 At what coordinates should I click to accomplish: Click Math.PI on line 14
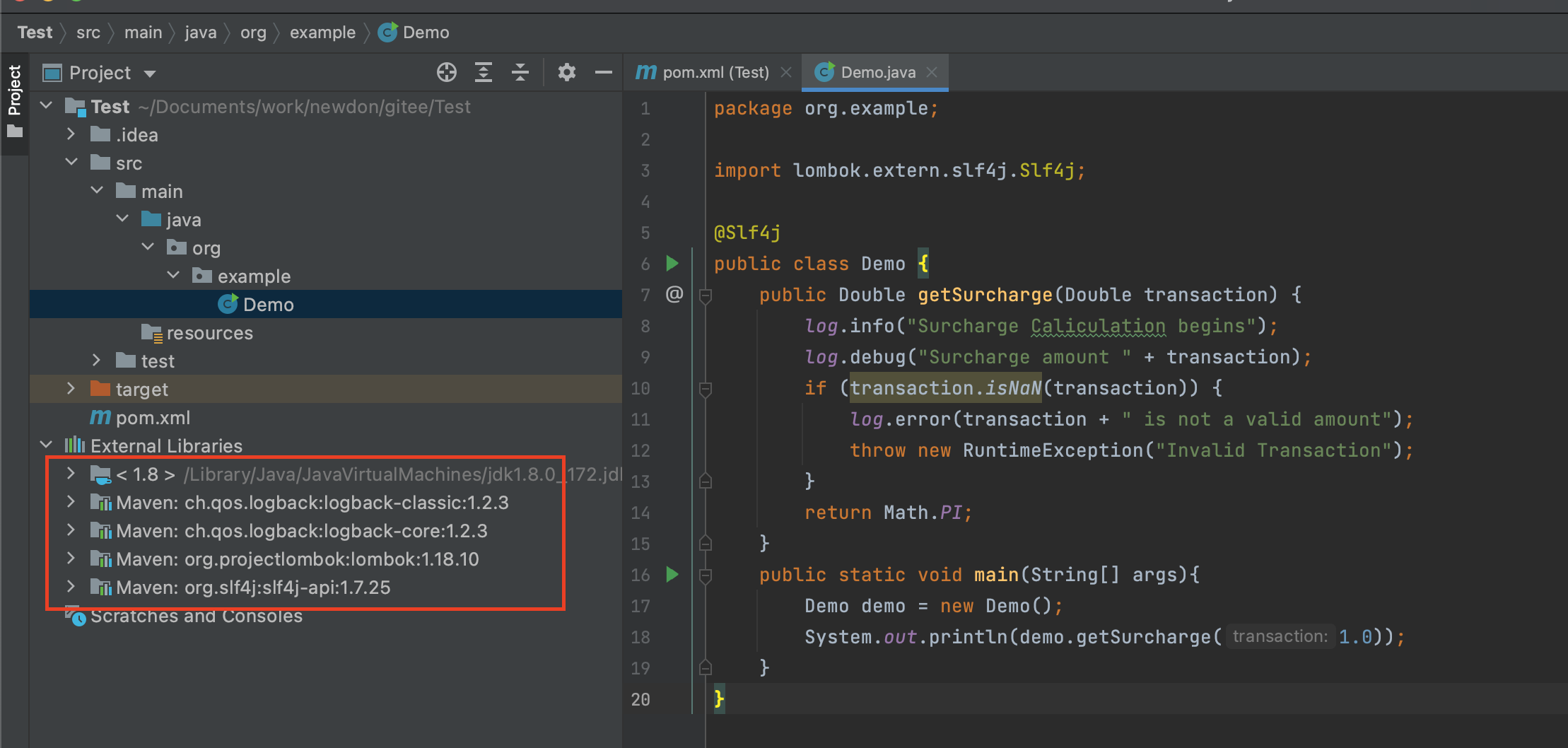pyautogui.click(x=923, y=513)
